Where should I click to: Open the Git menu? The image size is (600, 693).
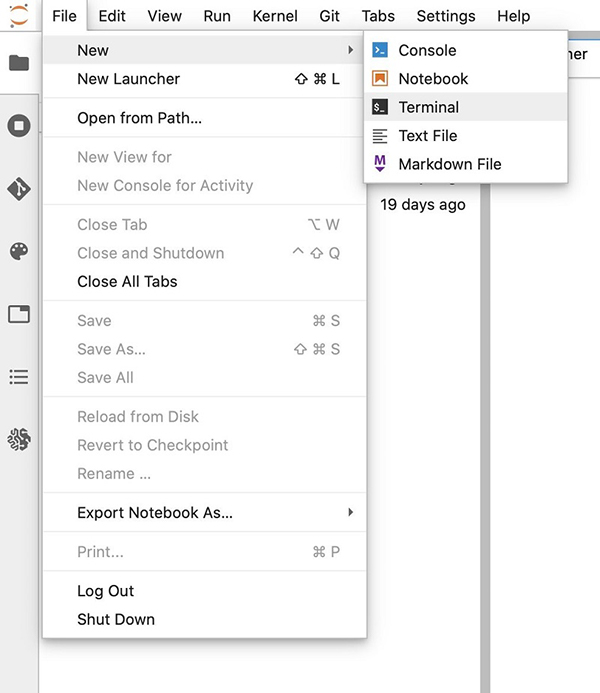point(329,16)
